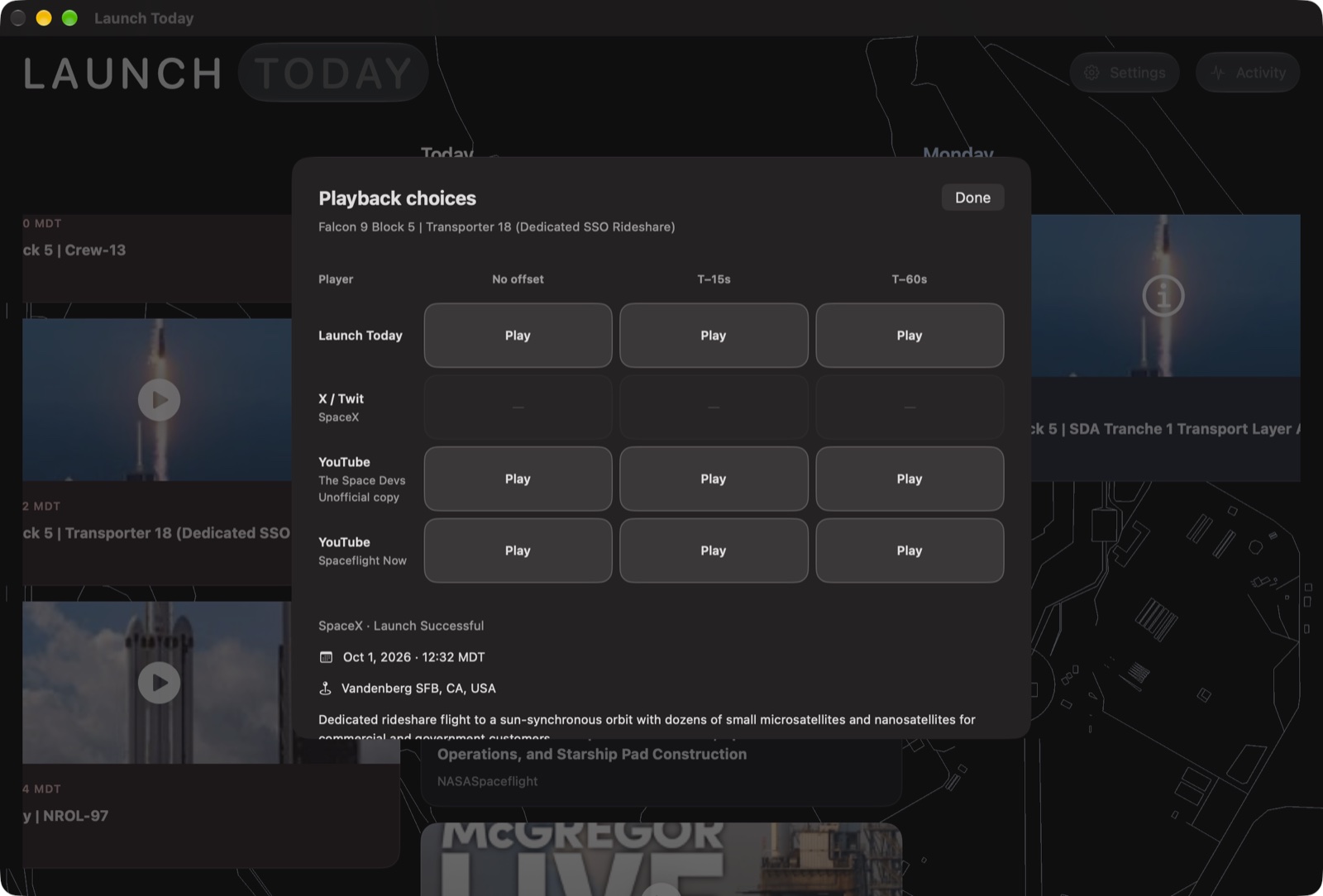Image resolution: width=1323 pixels, height=896 pixels.
Task: Play Spaceflight Now YouTube at T-15s
Action: click(x=714, y=550)
